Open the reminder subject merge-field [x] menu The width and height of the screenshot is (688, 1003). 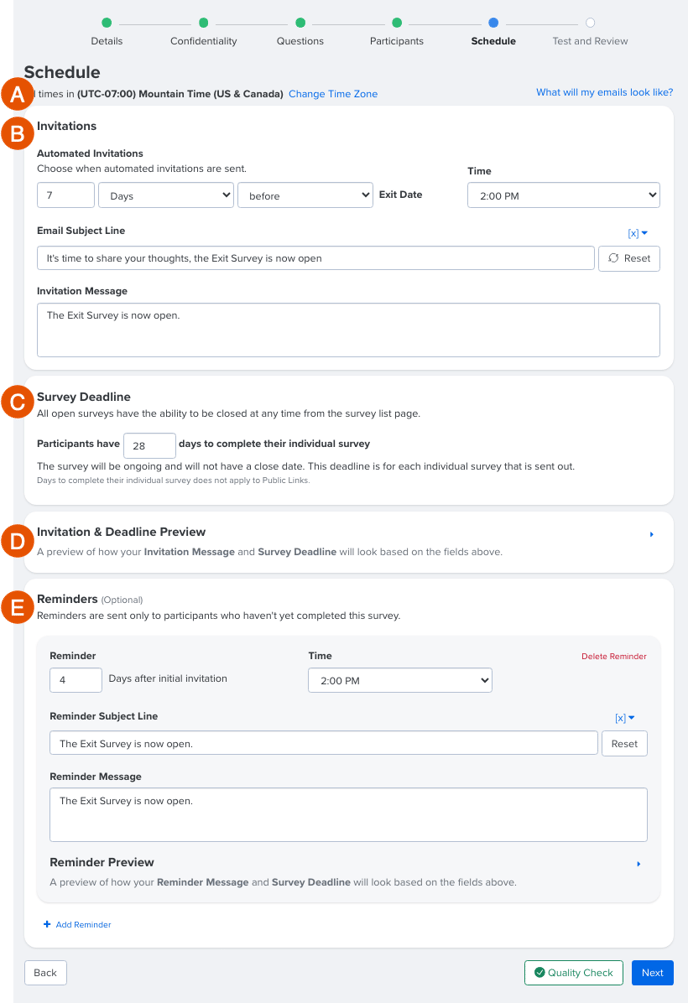pos(625,718)
